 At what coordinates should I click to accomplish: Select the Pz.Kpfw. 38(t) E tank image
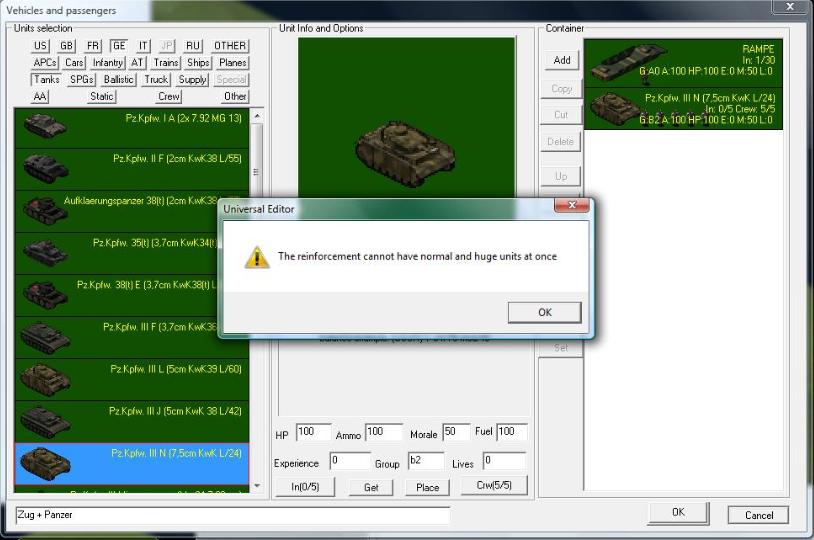pyautogui.click(x=45, y=295)
